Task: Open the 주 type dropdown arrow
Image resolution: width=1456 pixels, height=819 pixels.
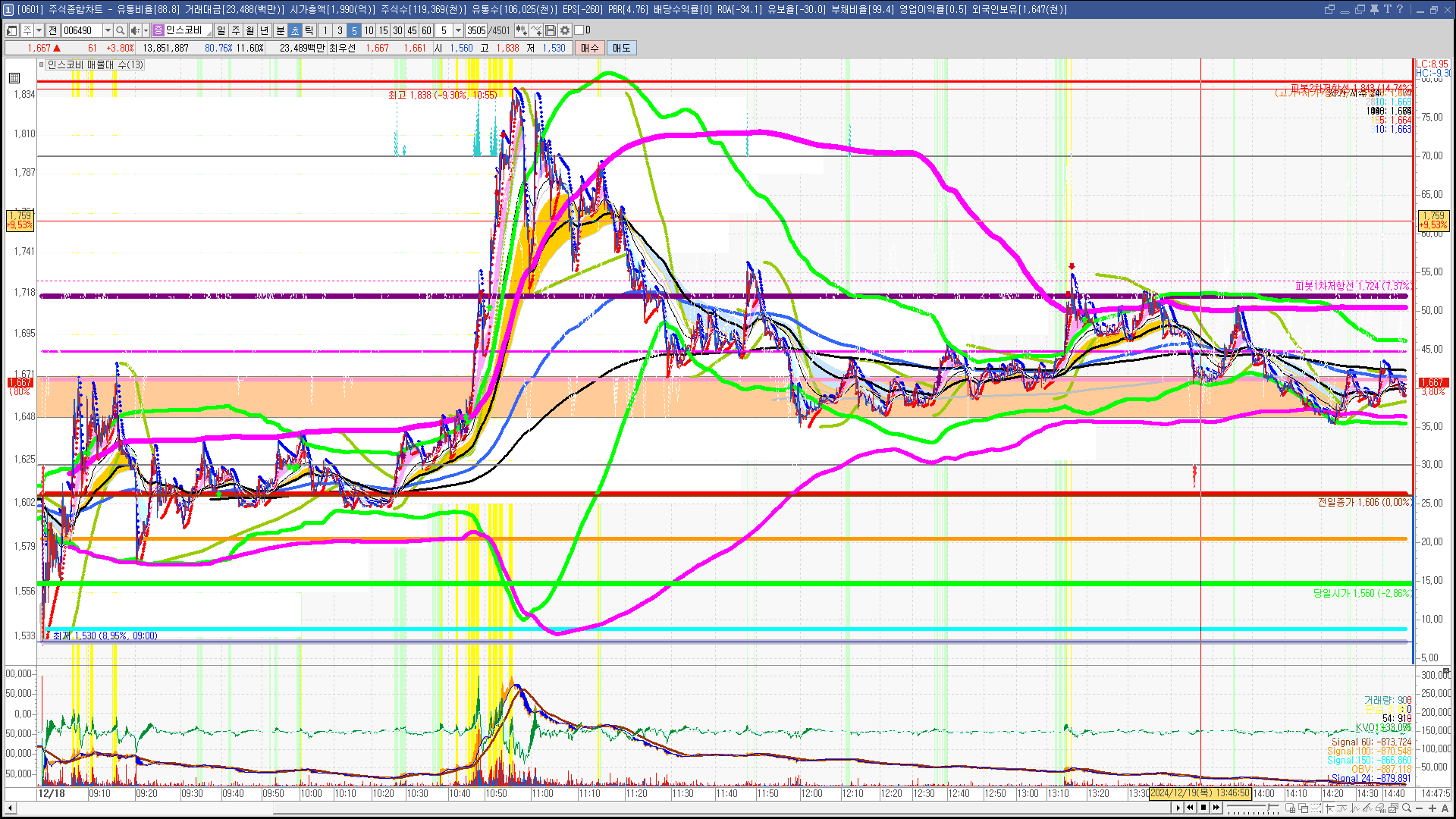Action: pyautogui.click(x=39, y=30)
